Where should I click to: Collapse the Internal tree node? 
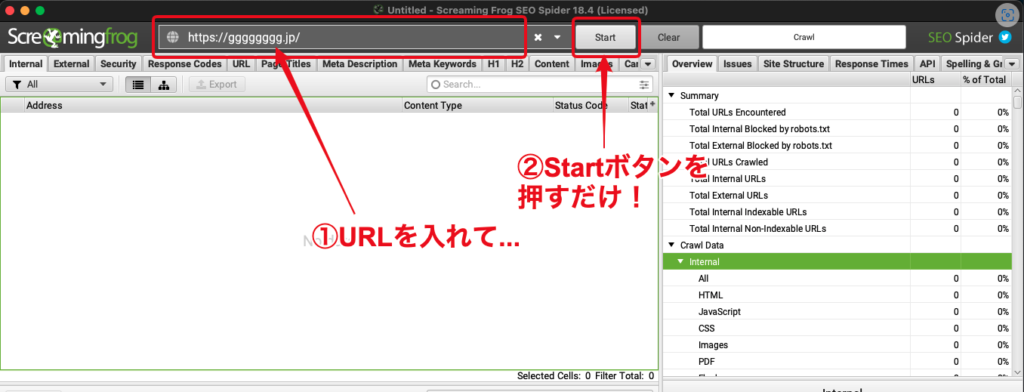coord(680,262)
